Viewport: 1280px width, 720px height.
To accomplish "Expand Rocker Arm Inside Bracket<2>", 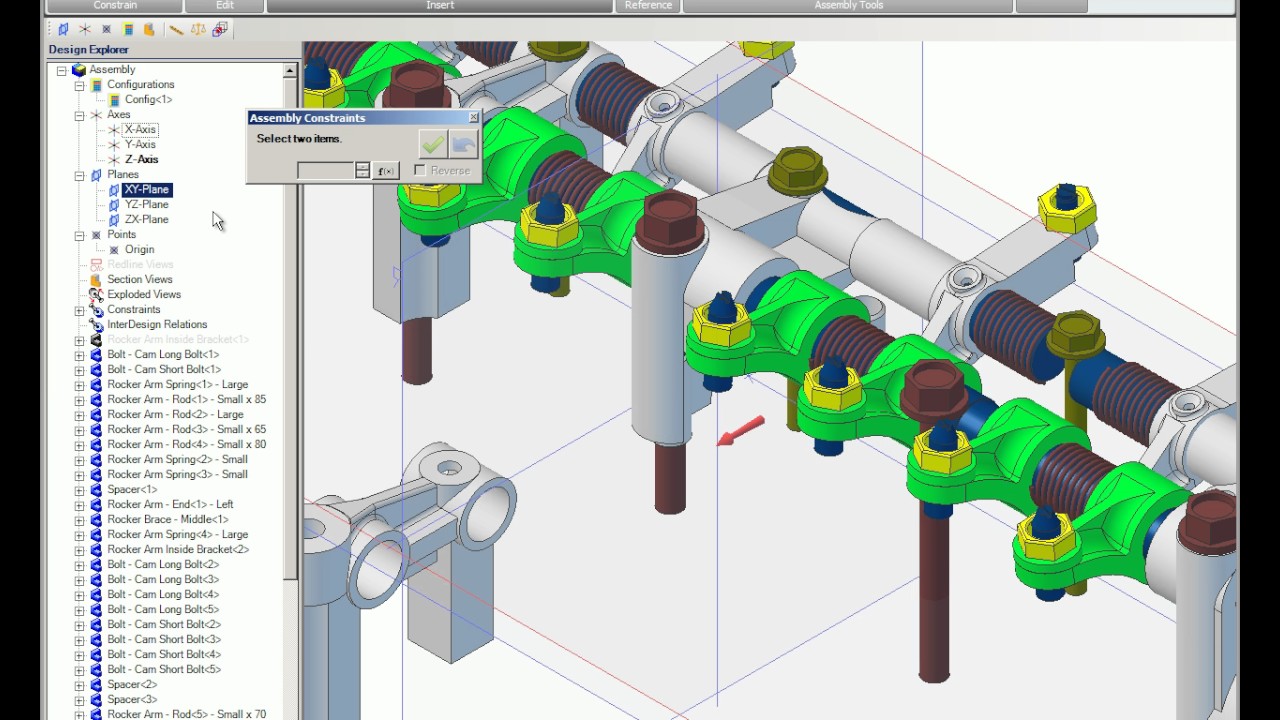I will click(x=80, y=550).
